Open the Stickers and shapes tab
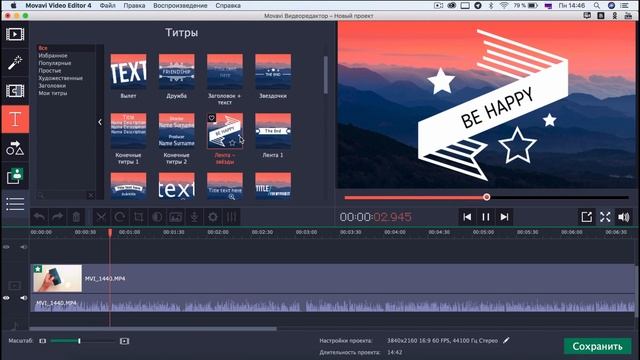This screenshot has height=360, width=640. click(x=15, y=148)
